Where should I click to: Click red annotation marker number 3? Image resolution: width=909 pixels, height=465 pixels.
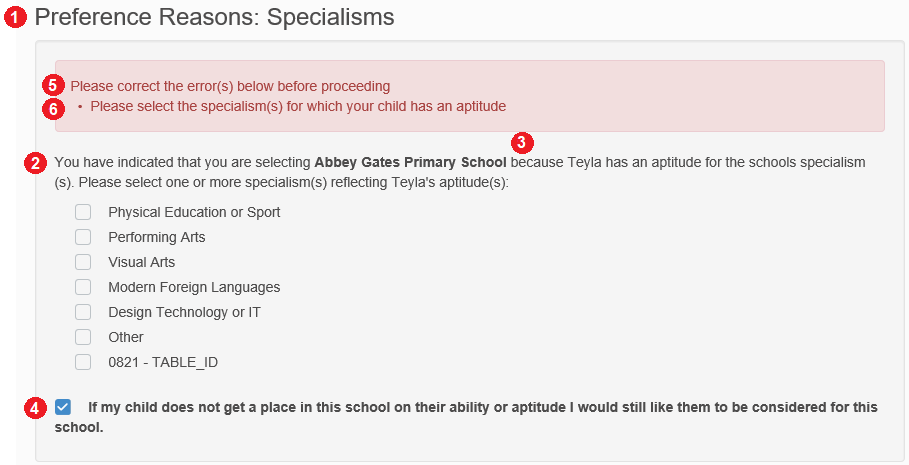(x=522, y=143)
